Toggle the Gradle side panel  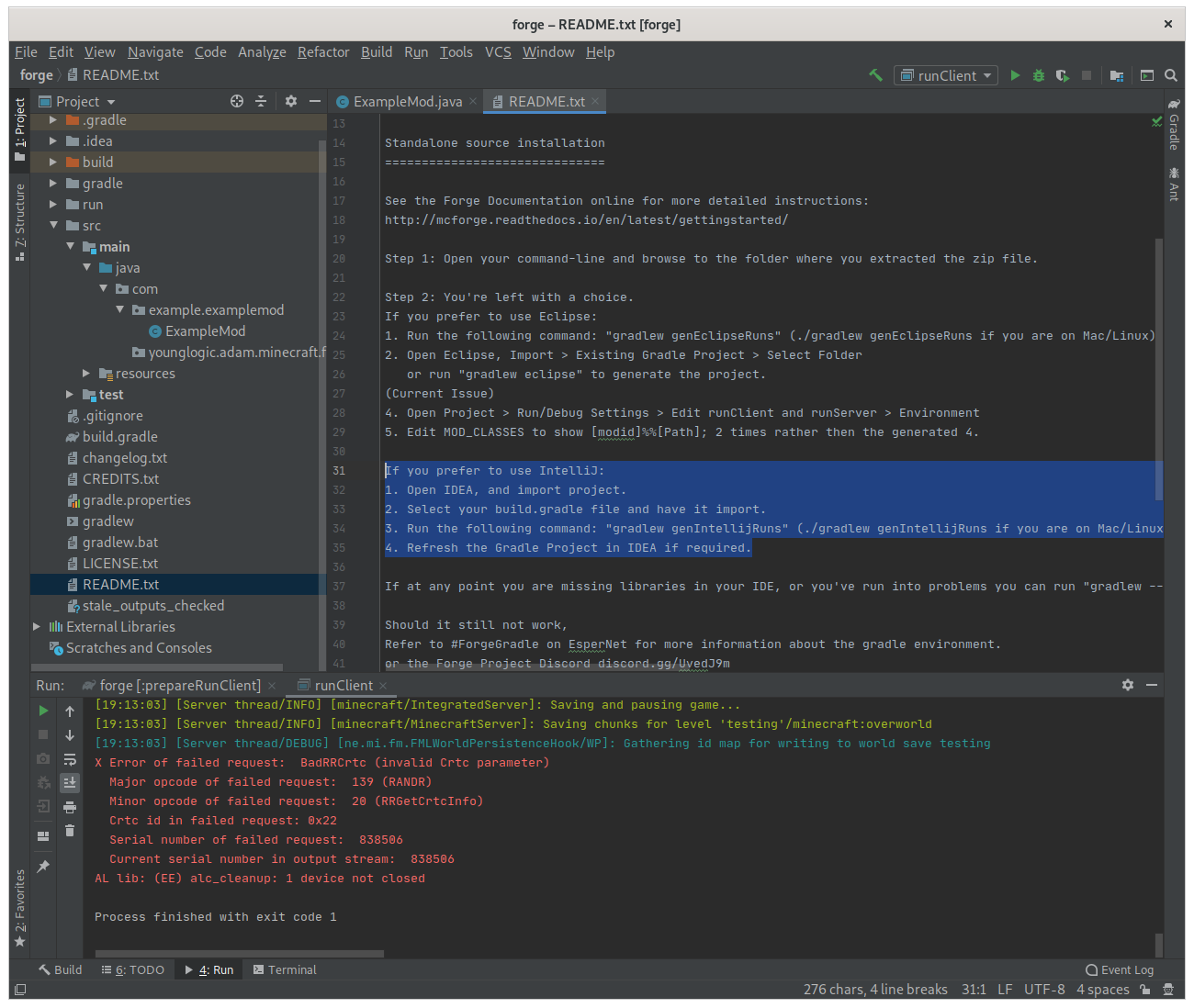[x=1174, y=124]
